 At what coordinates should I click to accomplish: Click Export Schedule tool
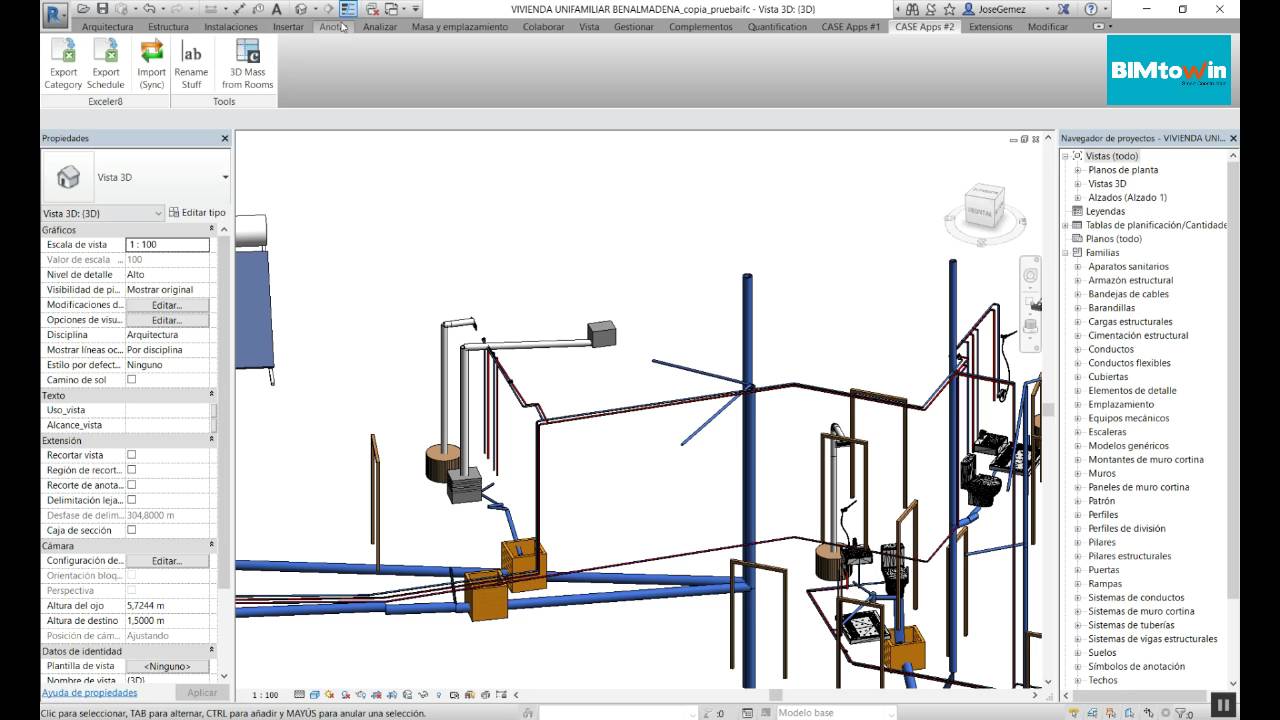[105, 64]
